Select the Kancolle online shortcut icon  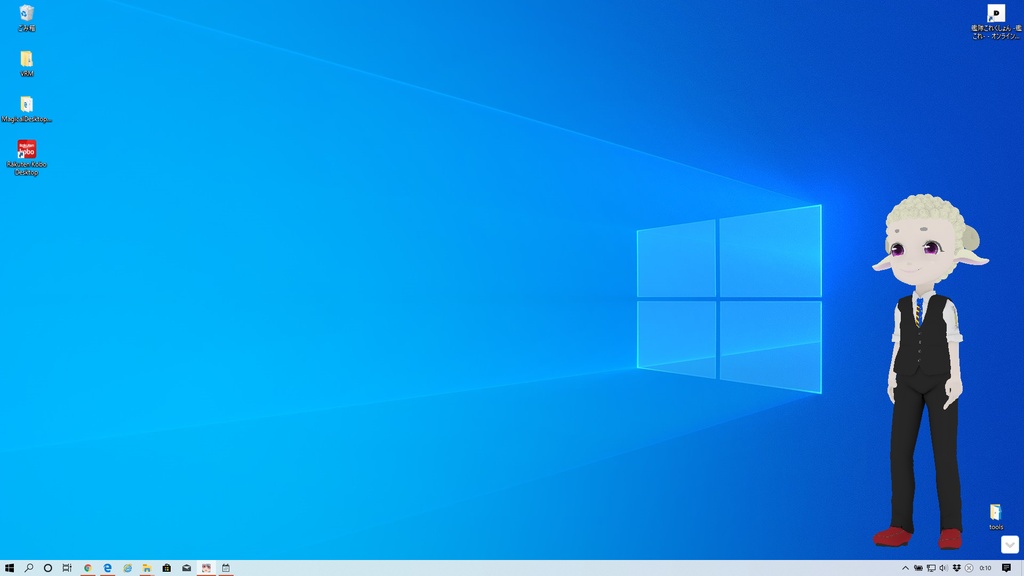996,22
